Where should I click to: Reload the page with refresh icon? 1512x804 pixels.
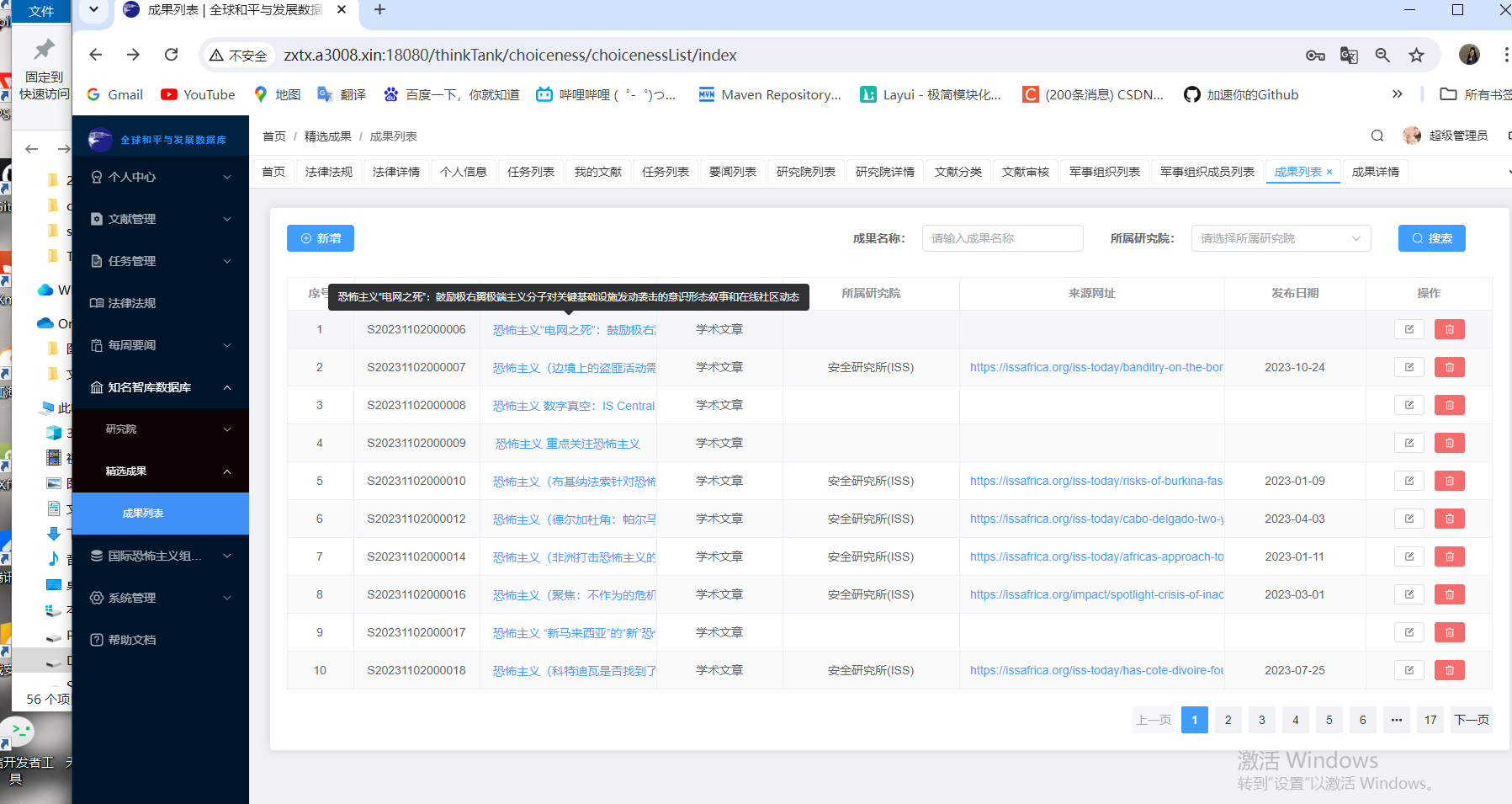pos(171,55)
